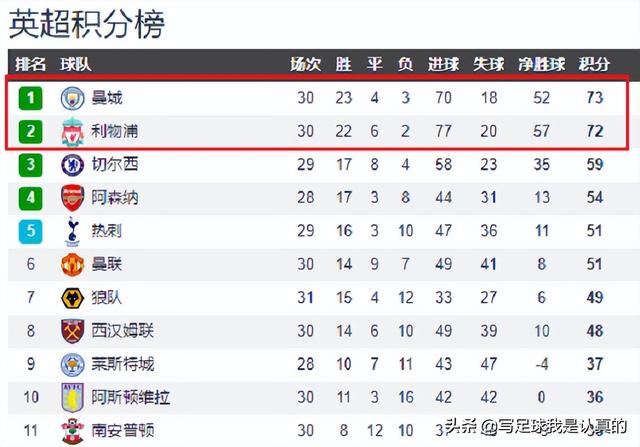The height and width of the screenshot is (447, 640).
Task: Select the Aston Villa crest
Action: coord(73,398)
